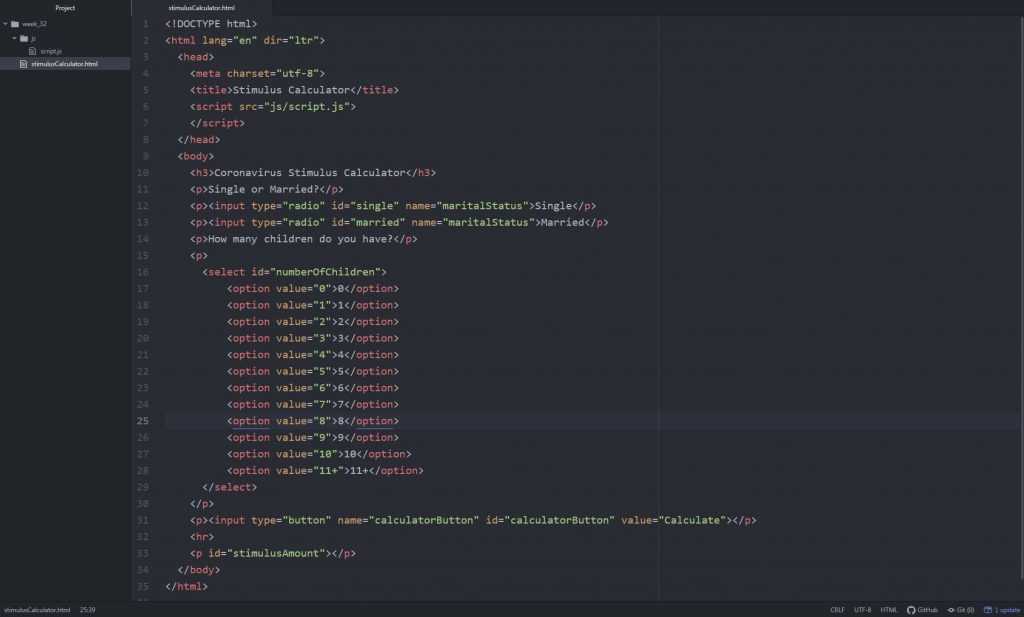
Task: Click the closing /html tag
Action: click(186, 587)
